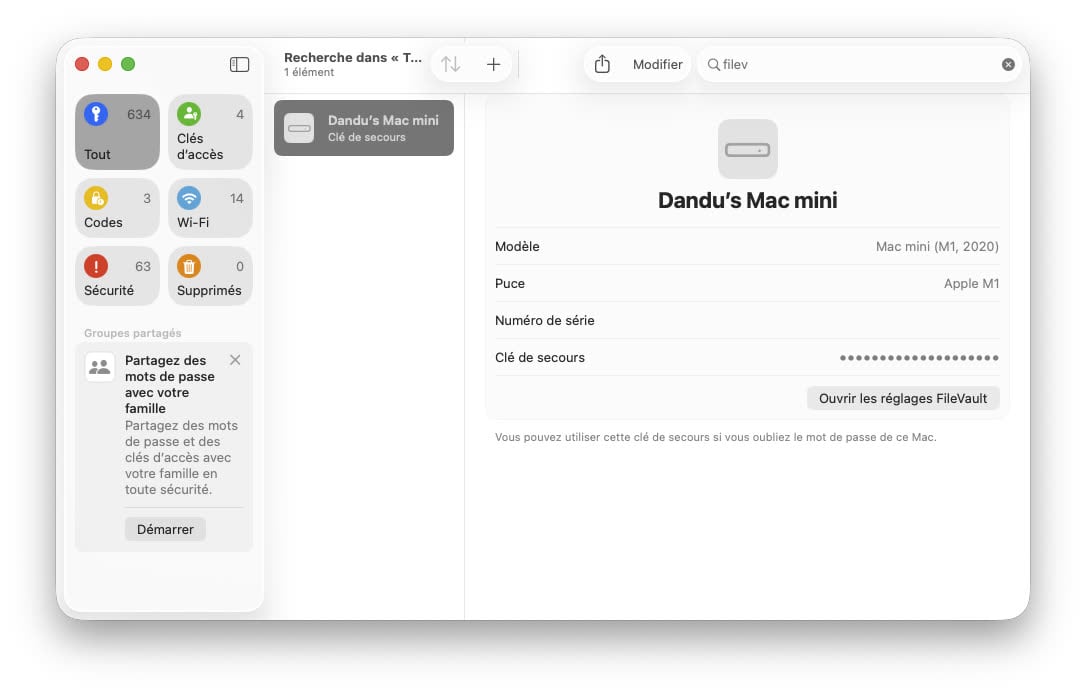Click the blue Wi-Fi signal icon
Viewport: 1086px width, 694px height.
pyautogui.click(x=188, y=198)
